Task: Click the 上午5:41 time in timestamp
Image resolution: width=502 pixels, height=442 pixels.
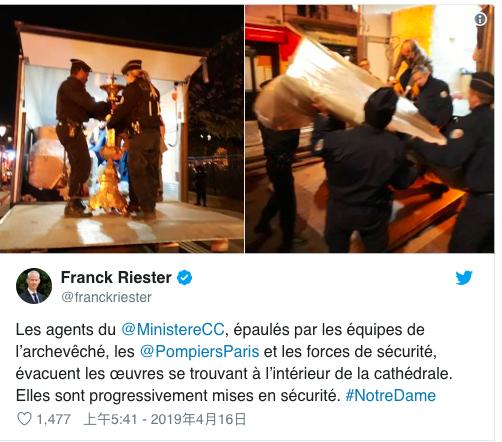Action: tap(111, 419)
